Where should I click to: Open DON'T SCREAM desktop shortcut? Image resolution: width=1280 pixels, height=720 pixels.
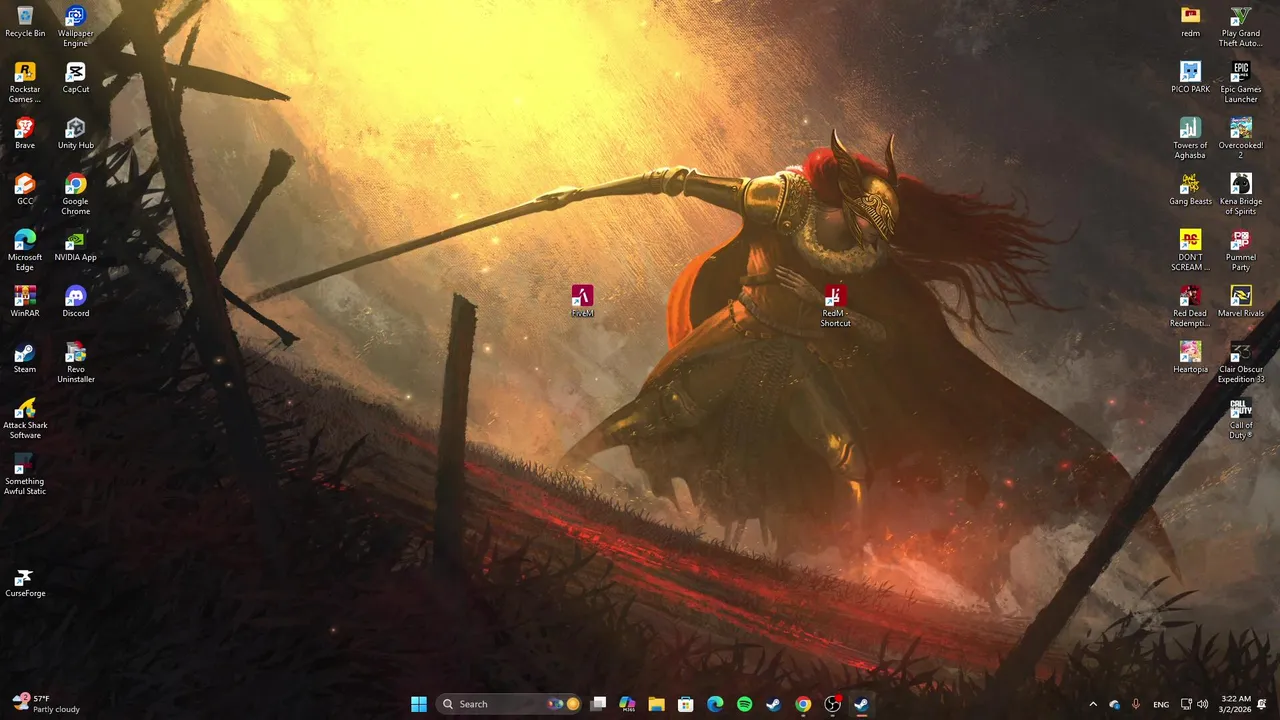(1190, 251)
